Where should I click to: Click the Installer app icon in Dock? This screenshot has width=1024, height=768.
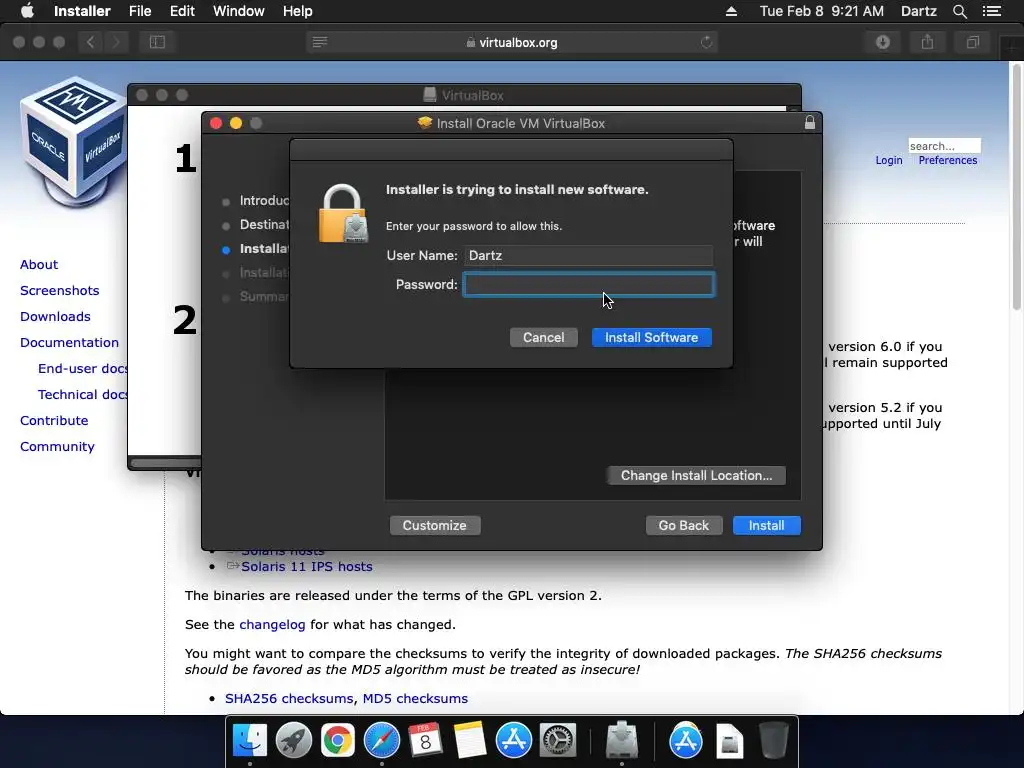(x=622, y=741)
